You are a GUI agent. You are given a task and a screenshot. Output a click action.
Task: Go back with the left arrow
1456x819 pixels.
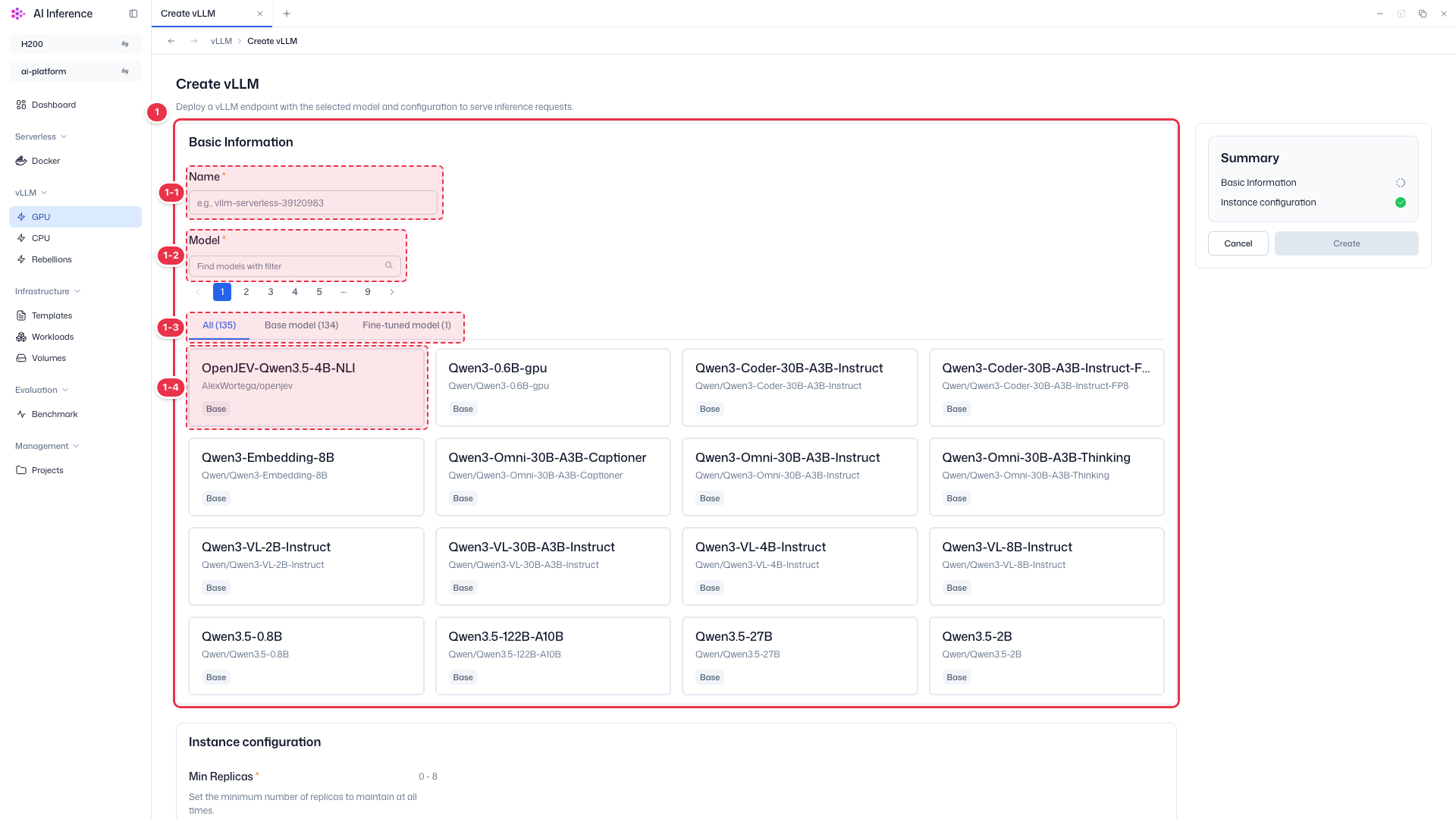tap(171, 41)
